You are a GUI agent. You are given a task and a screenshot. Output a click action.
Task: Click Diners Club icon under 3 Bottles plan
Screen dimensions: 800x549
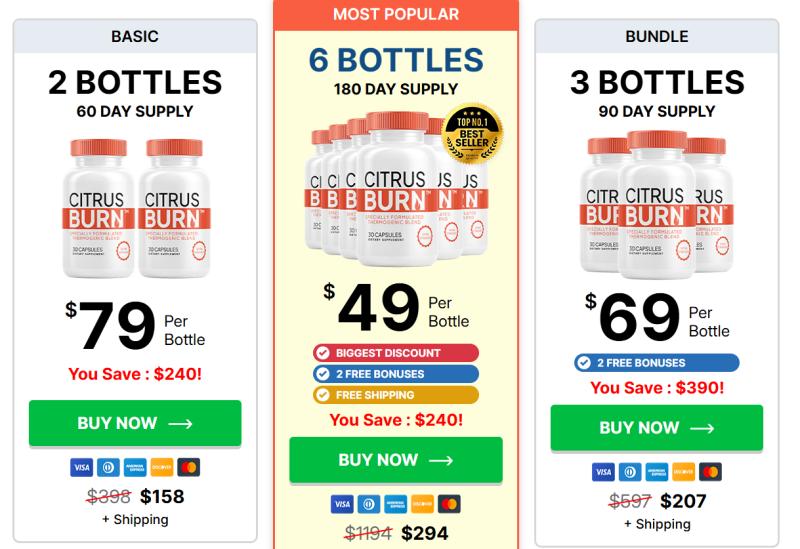pos(630,472)
